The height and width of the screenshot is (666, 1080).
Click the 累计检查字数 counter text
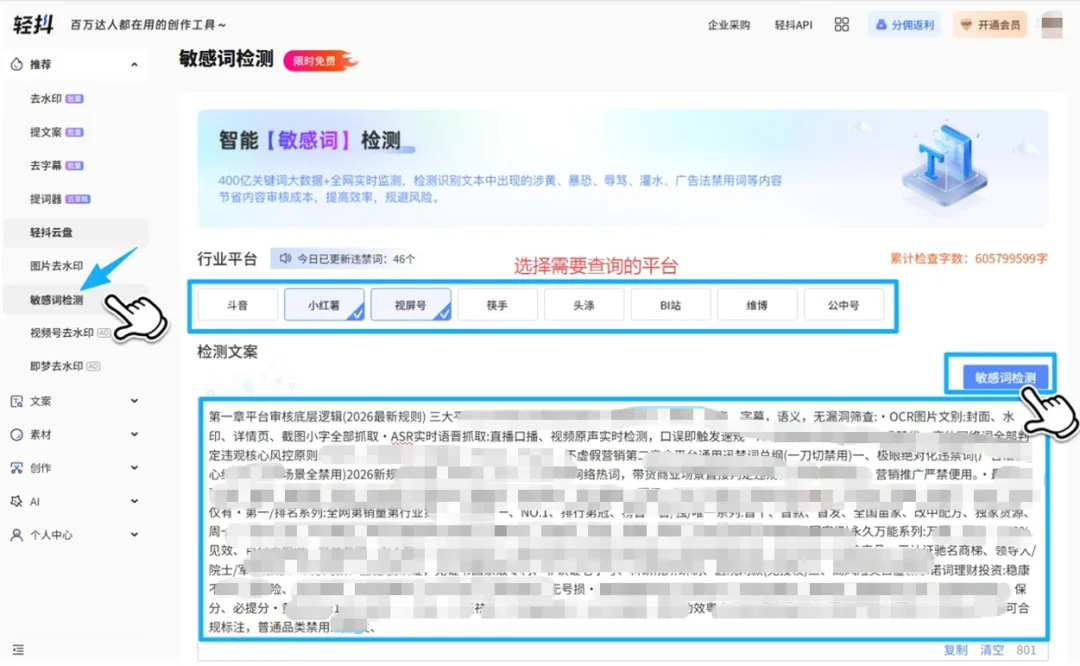[x=968, y=259]
